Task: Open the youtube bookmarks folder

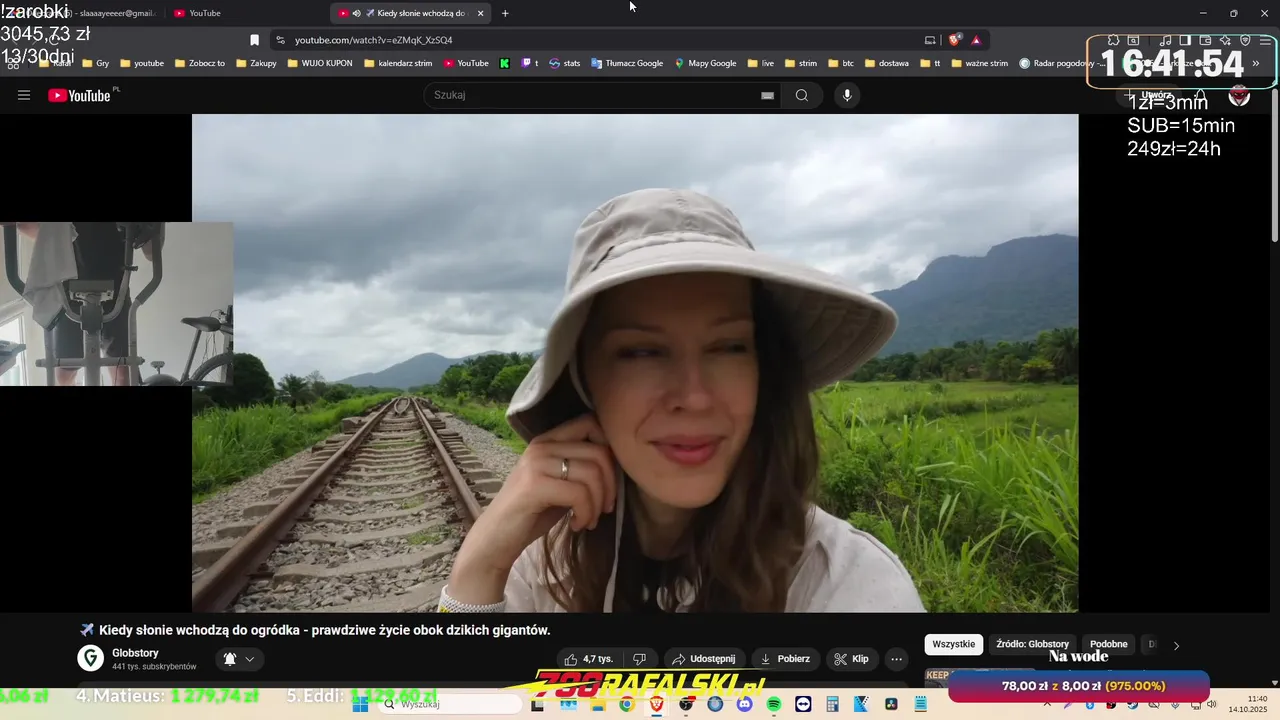Action: click(141, 63)
